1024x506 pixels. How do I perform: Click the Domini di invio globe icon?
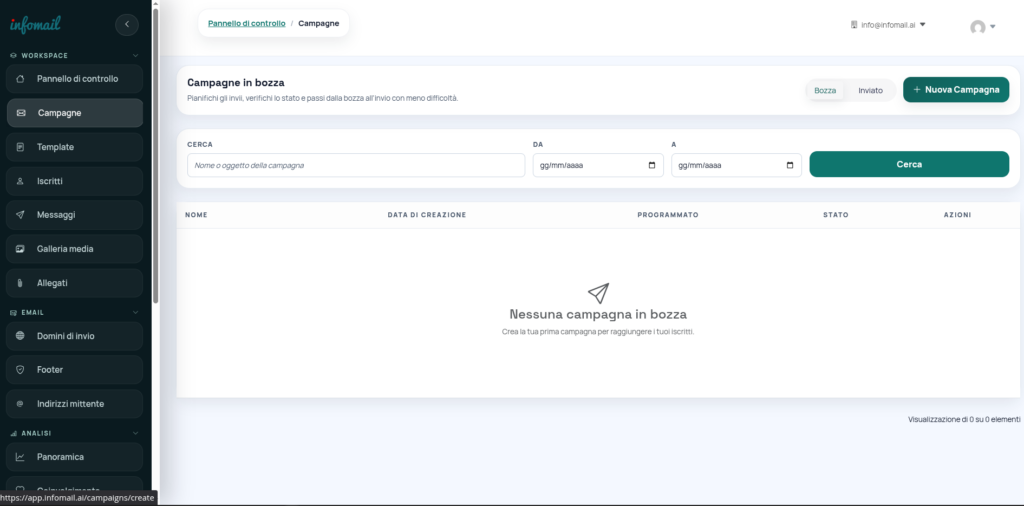point(21,336)
